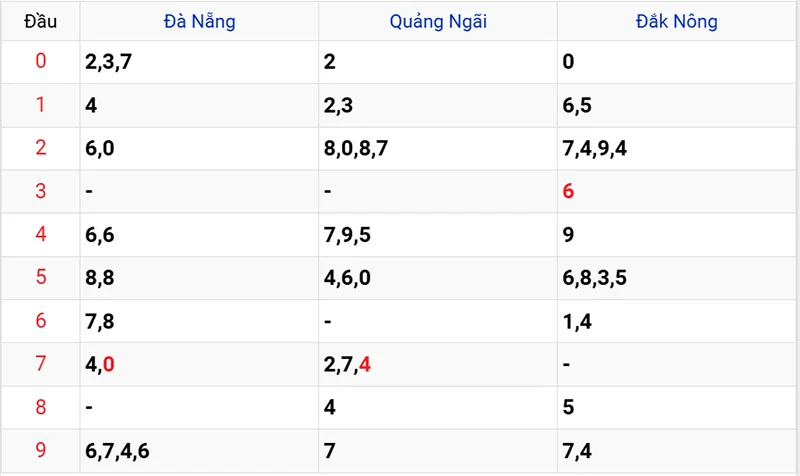Screen dimensions: 800x476
Task: Click the Đà Nẵng column header
Action: [199, 21]
